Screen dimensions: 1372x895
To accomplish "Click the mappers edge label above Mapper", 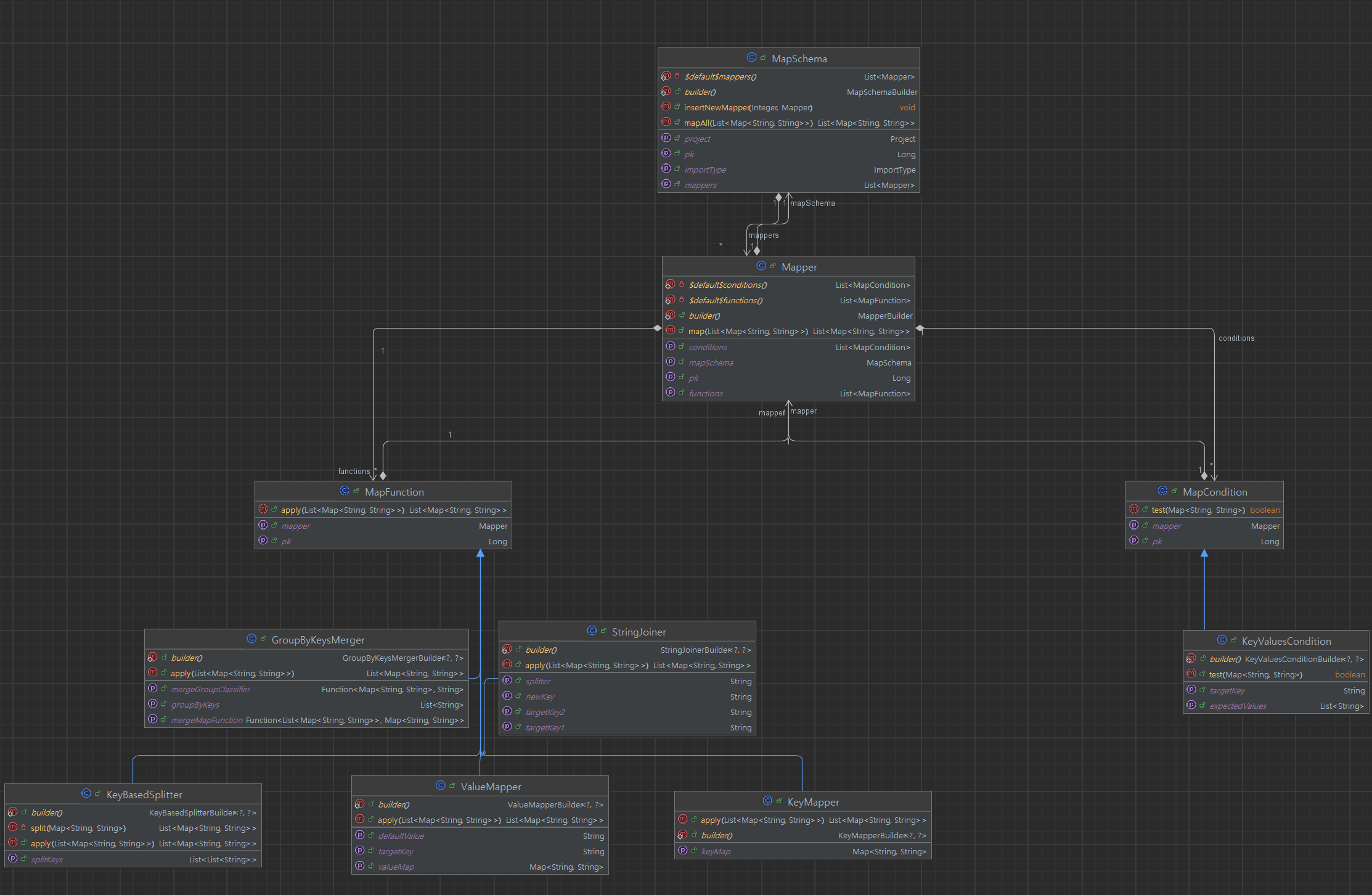I will (x=764, y=235).
